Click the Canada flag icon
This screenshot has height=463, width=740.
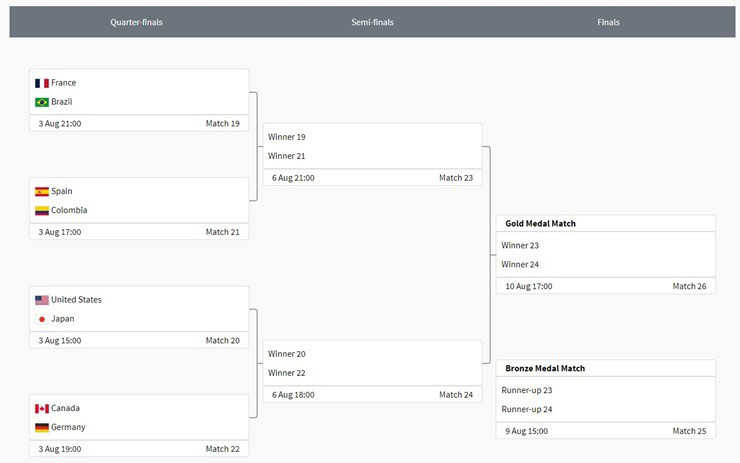(42, 408)
